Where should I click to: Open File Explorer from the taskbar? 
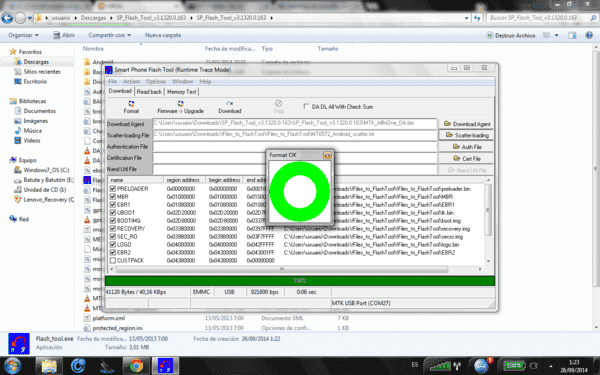[49, 366]
